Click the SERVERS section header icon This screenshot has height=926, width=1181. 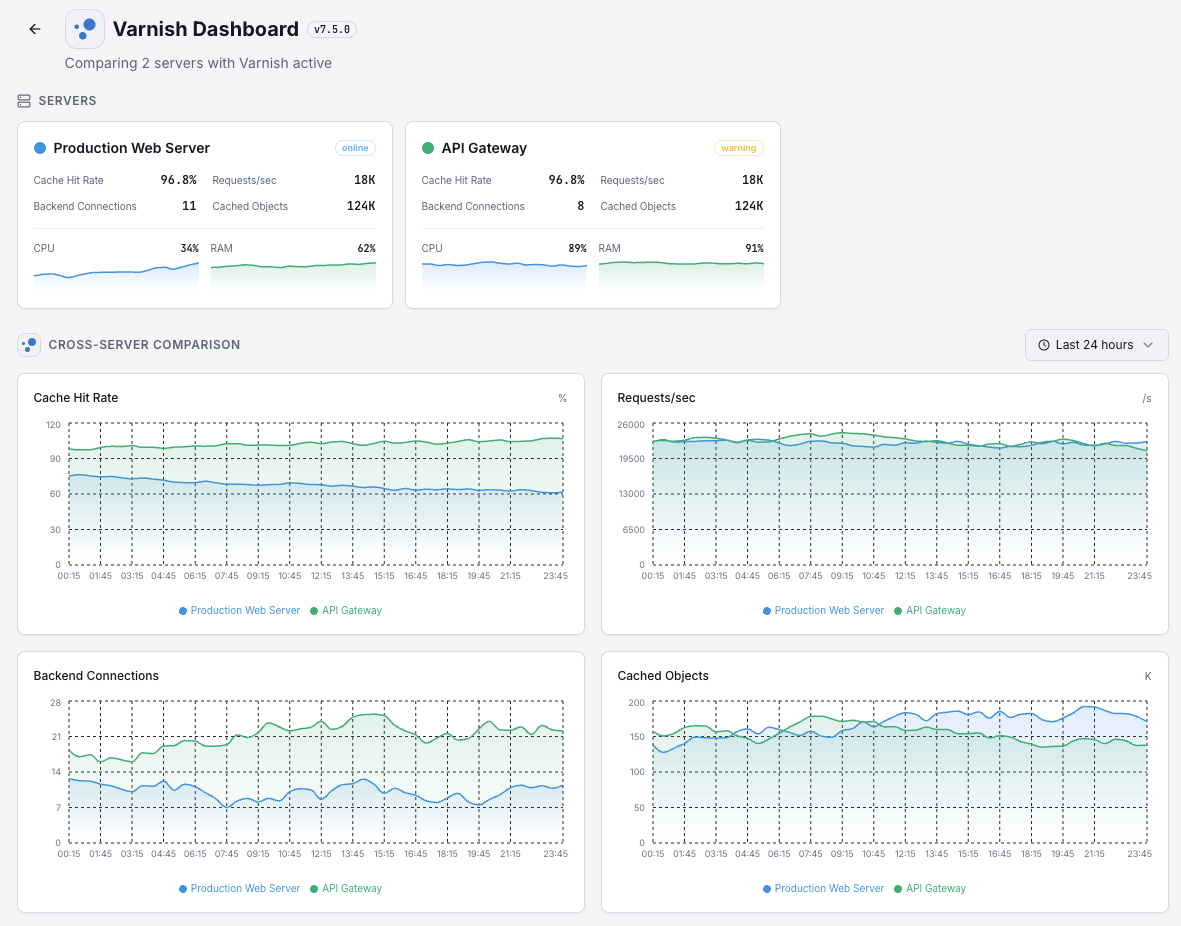coord(23,100)
